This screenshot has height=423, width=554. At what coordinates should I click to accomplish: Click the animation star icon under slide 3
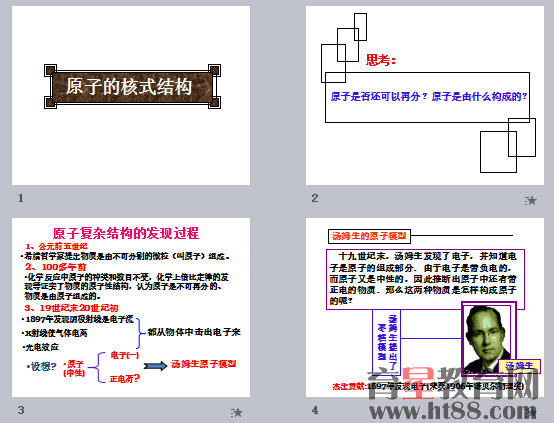(x=236, y=412)
